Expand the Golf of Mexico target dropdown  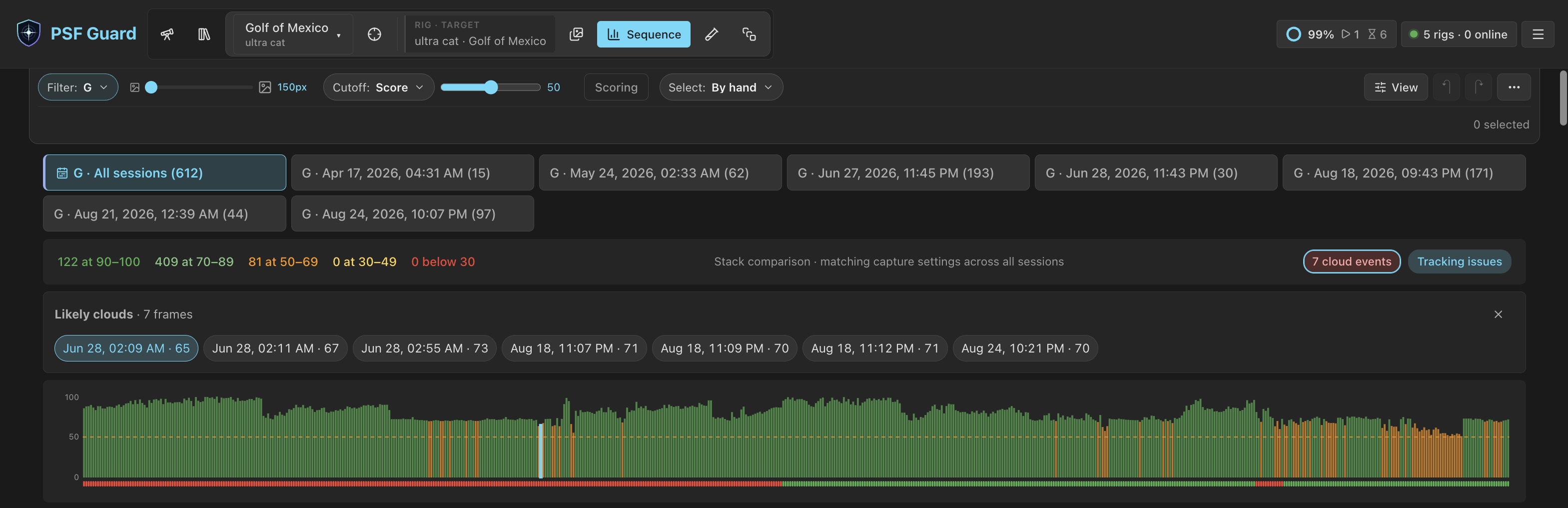point(292,34)
